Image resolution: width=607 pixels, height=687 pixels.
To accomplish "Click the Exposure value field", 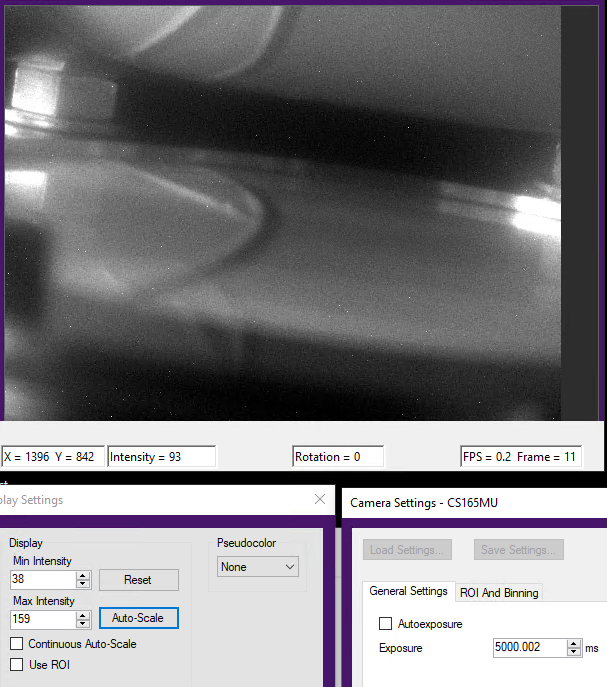I will point(530,648).
